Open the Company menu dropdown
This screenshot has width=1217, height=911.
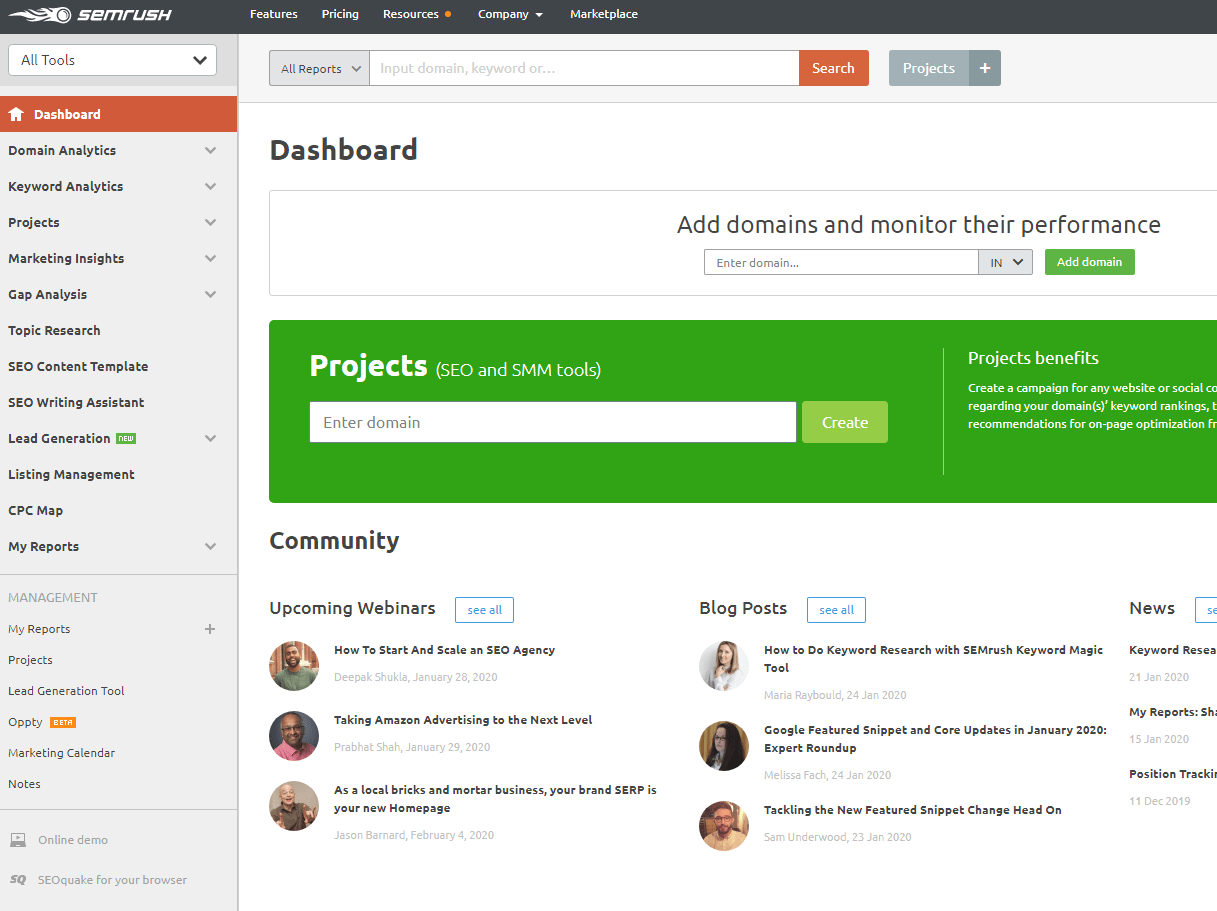click(x=510, y=14)
